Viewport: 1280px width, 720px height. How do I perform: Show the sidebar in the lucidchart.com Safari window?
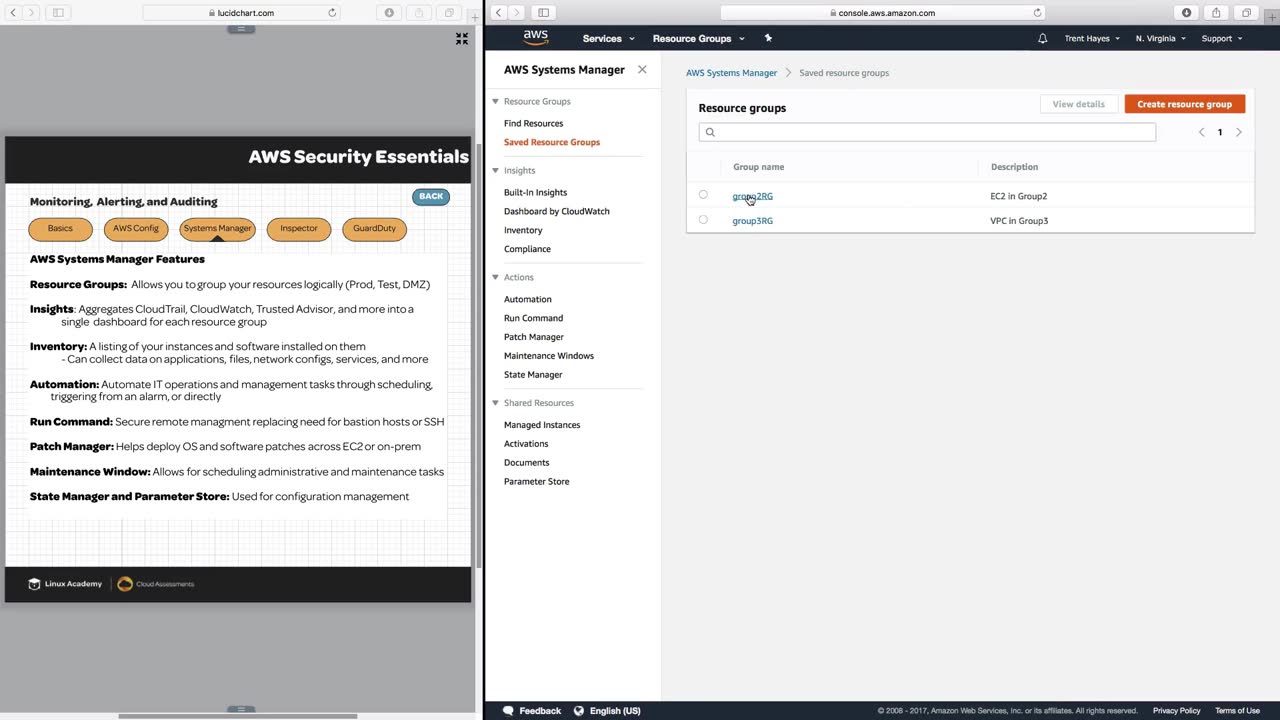point(58,13)
